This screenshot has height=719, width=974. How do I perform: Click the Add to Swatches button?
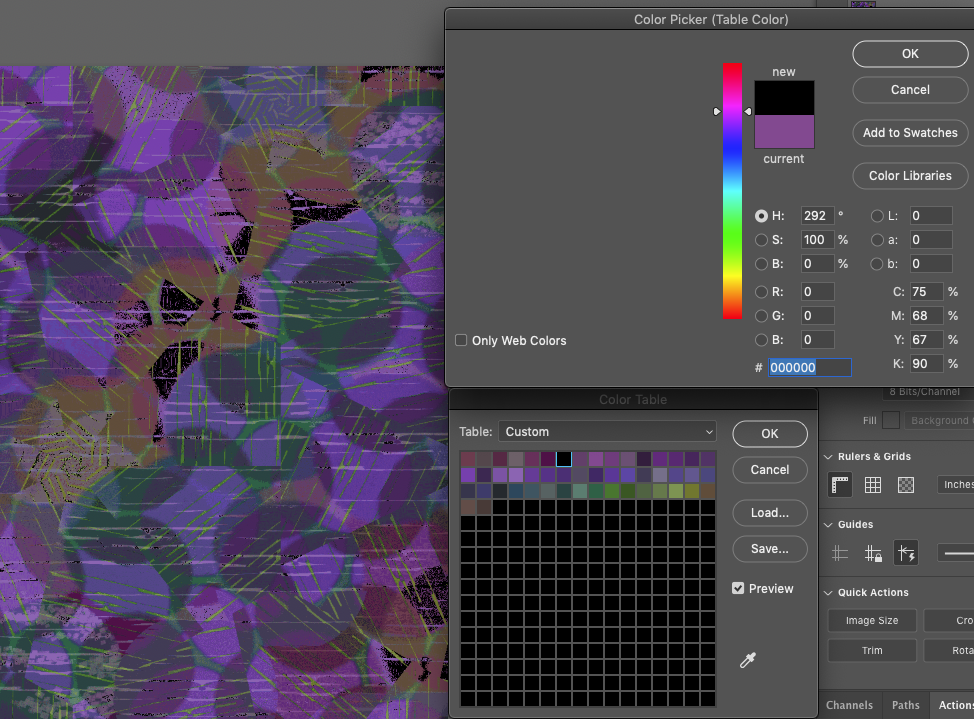(x=909, y=132)
